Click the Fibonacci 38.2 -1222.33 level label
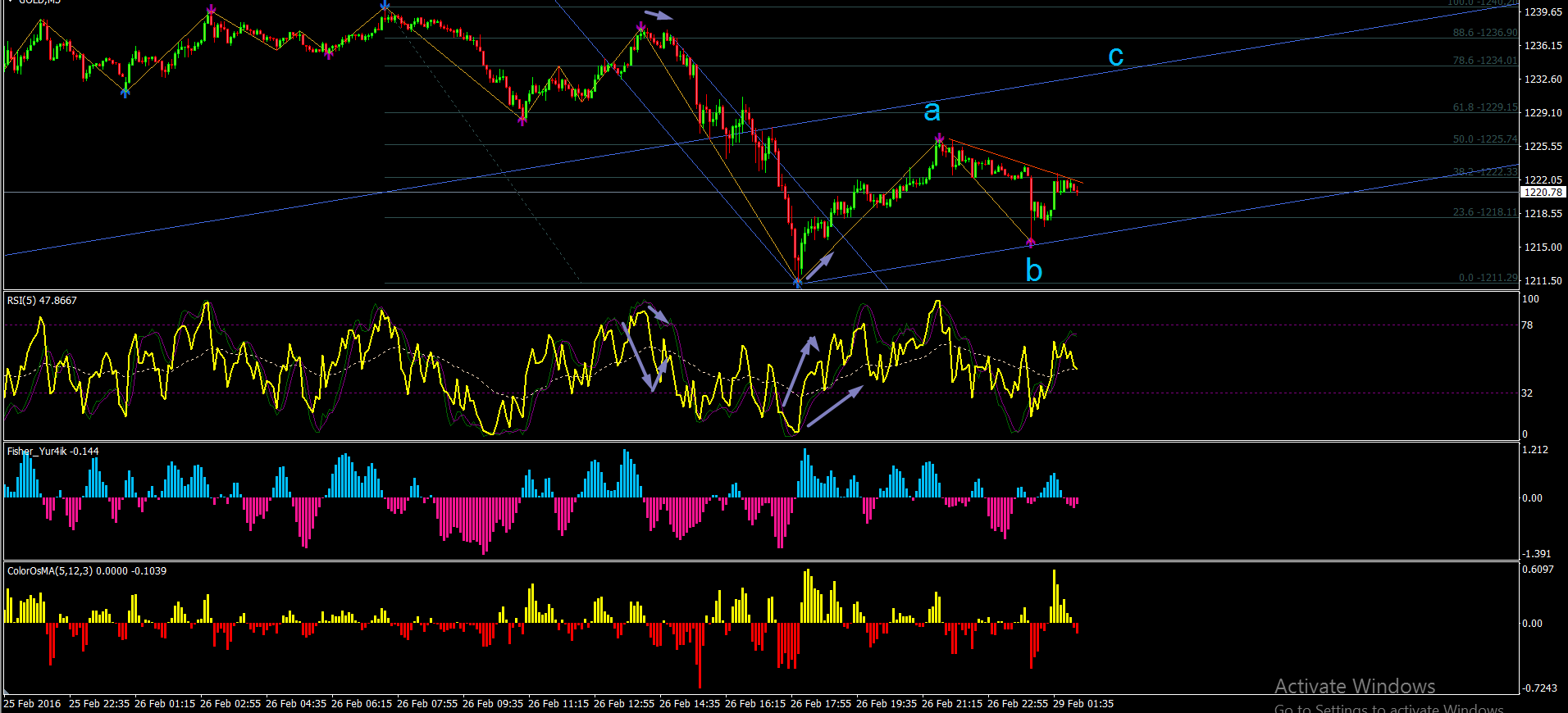Viewport: 1568px width, 713px height. pos(1485,172)
